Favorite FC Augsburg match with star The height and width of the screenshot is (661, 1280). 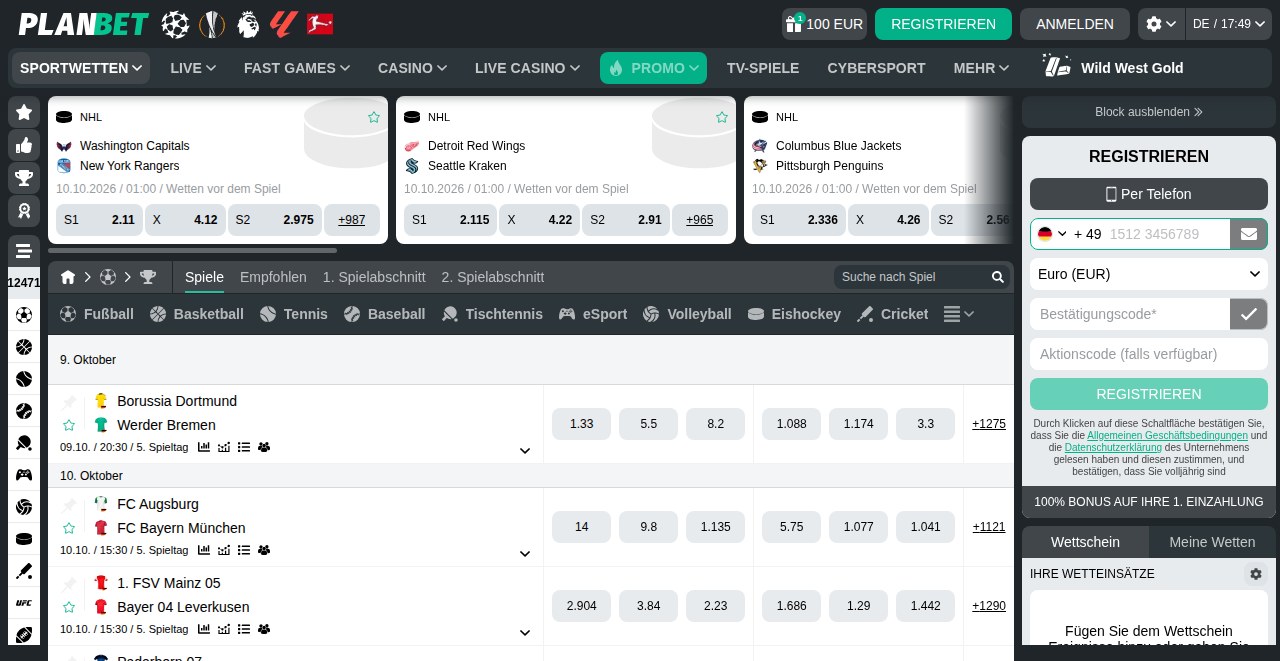(x=69, y=528)
